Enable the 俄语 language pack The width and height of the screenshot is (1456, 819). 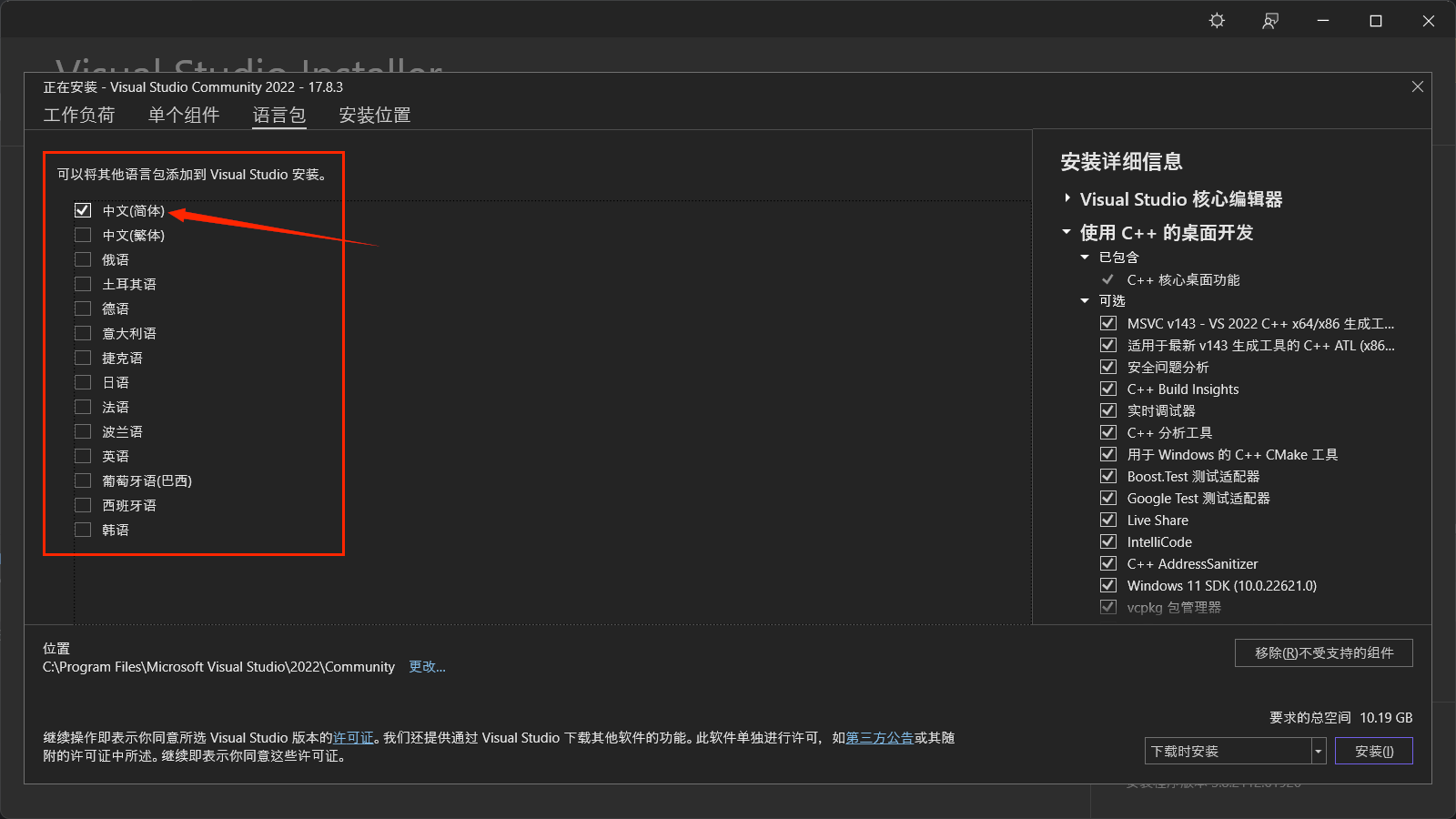[x=83, y=259]
